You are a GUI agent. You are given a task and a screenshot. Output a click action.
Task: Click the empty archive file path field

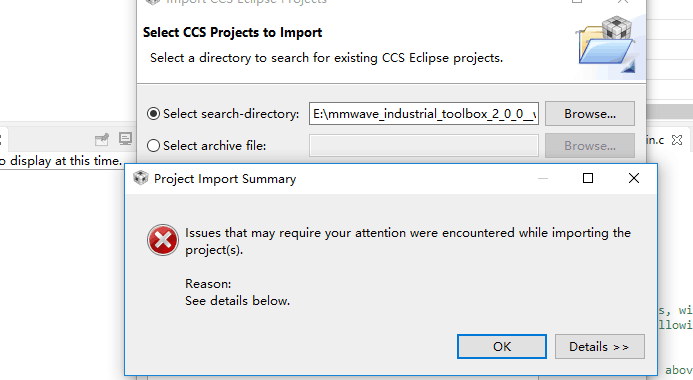[424, 145]
